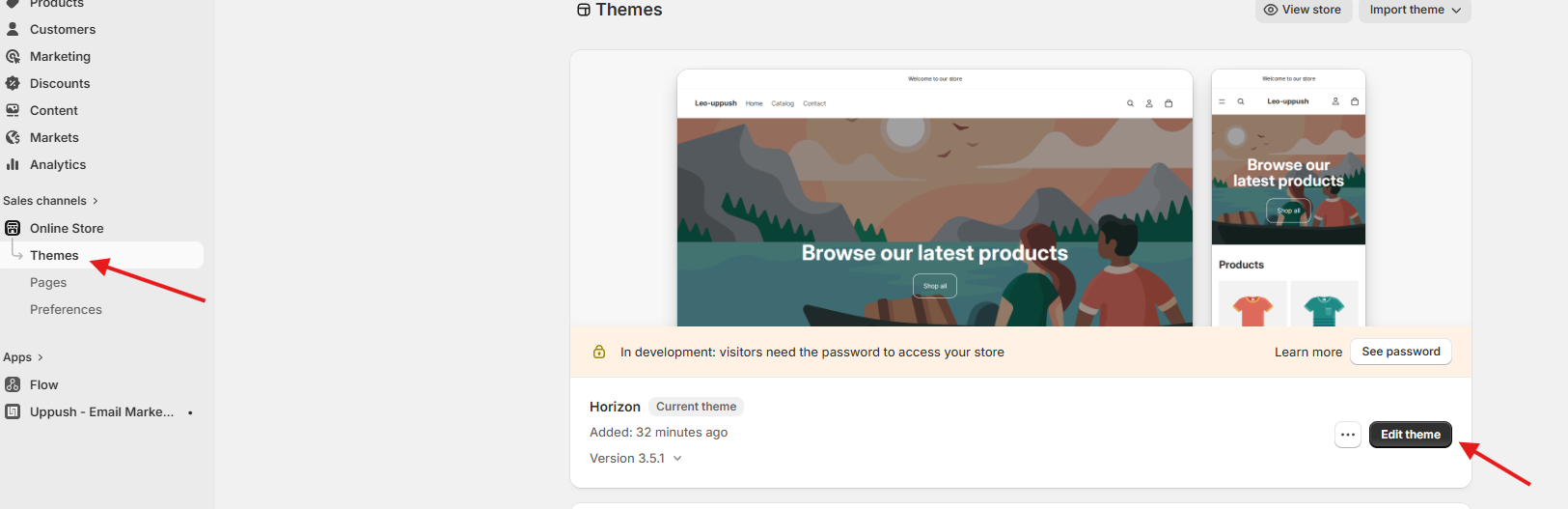Click the 'Added: 32 minutes ago' text
Viewport: 1568px width, 509px height.
click(x=659, y=432)
